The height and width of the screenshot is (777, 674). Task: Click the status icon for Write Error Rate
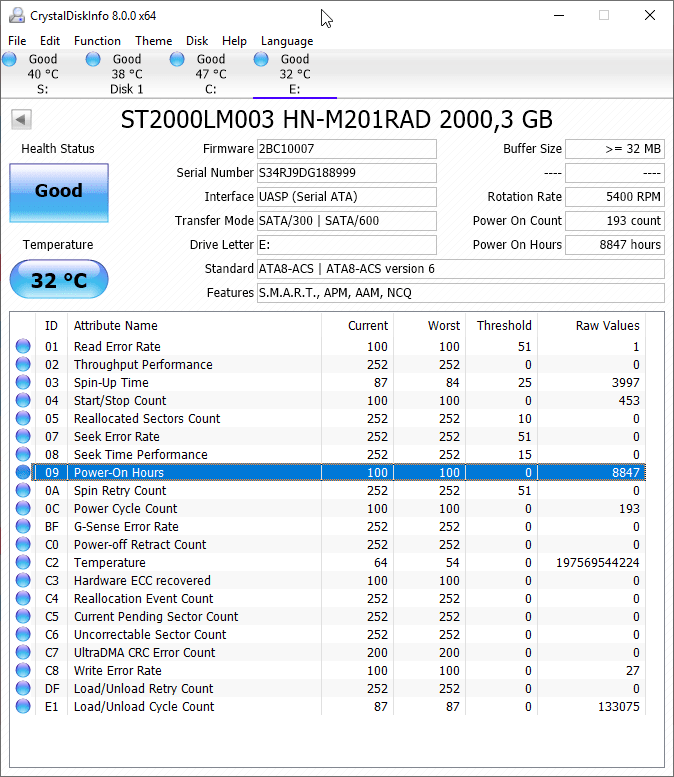pos(23,670)
